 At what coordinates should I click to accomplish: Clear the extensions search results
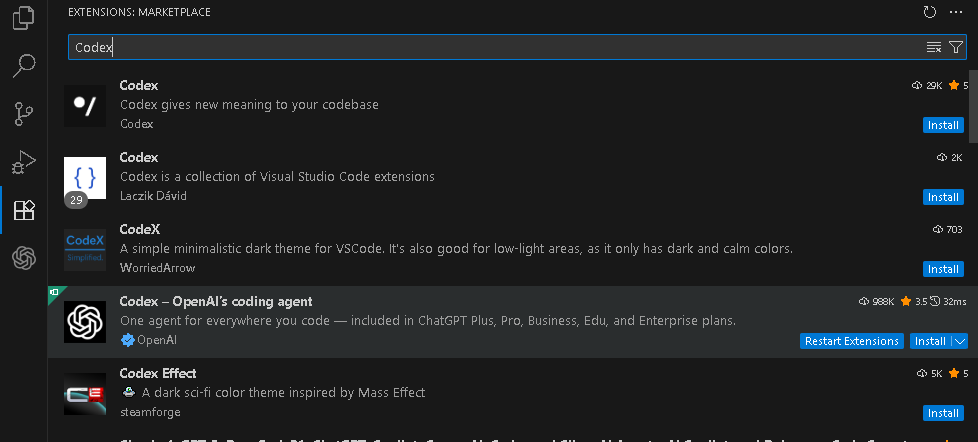tap(934, 47)
